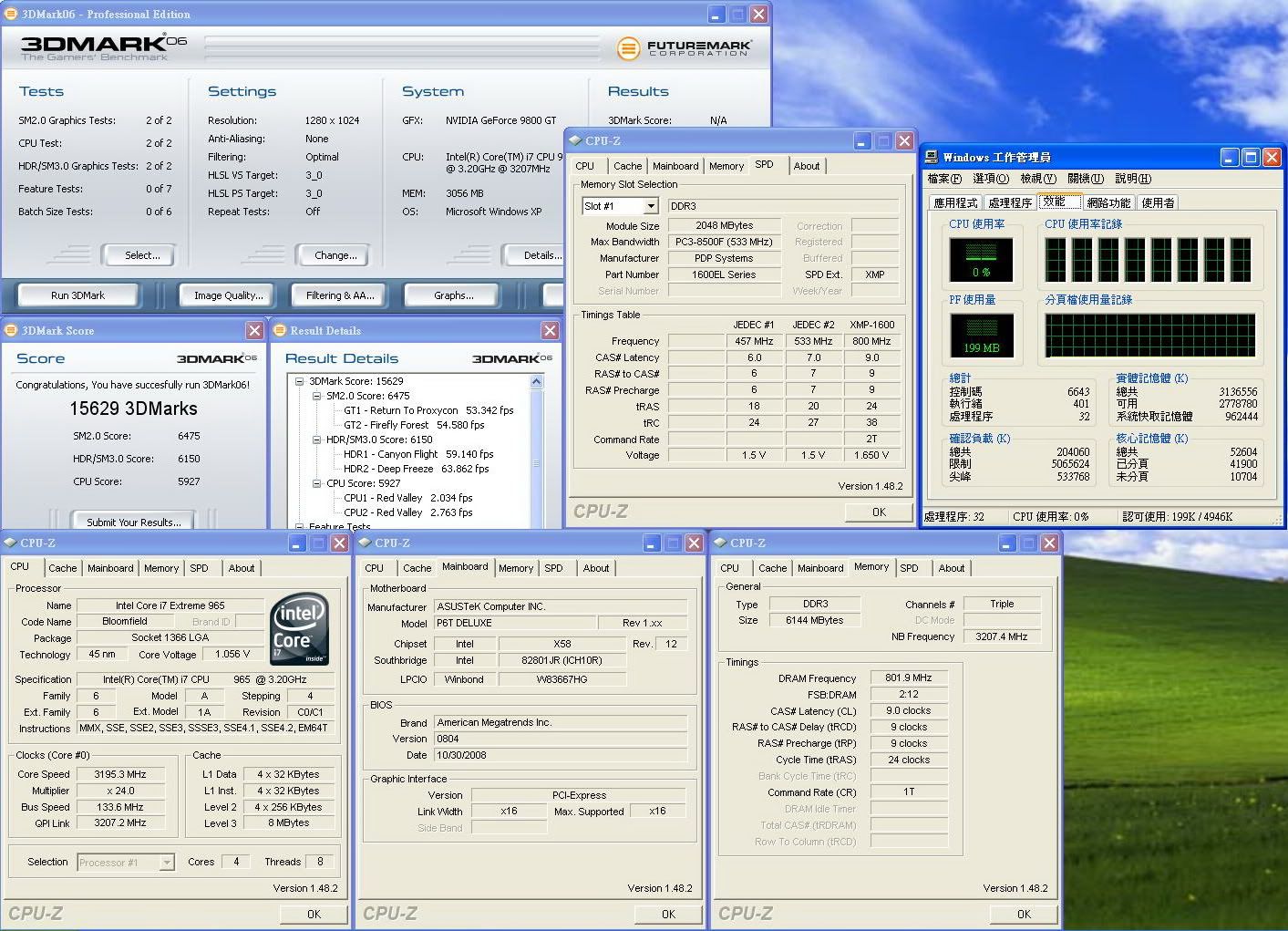Screen dimensions: 1288x931
Task: Click OK in the CPU-Z CPU window
Action: (314, 914)
